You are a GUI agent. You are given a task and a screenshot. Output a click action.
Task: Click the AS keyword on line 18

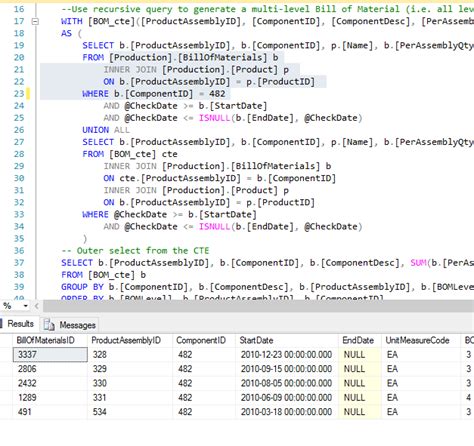coord(66,33)
